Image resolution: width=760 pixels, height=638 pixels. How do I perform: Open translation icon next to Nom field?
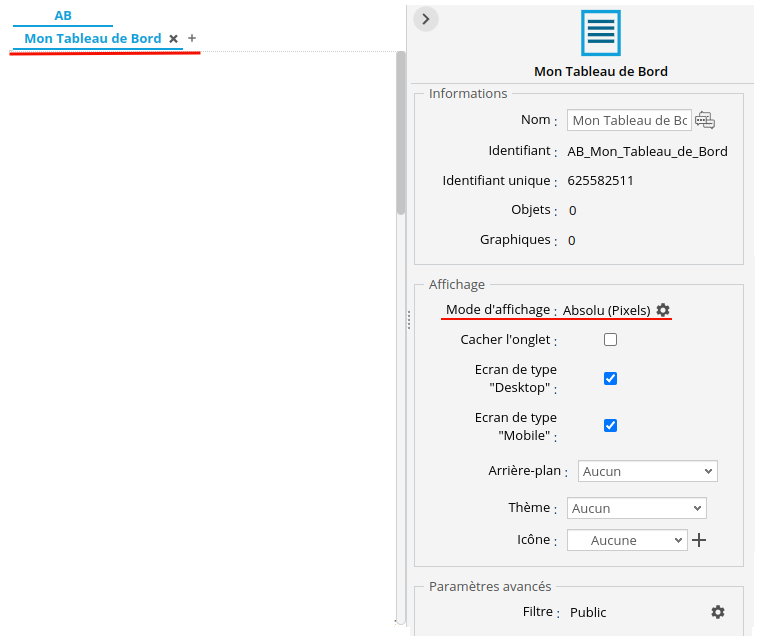[x=705, y=120]
